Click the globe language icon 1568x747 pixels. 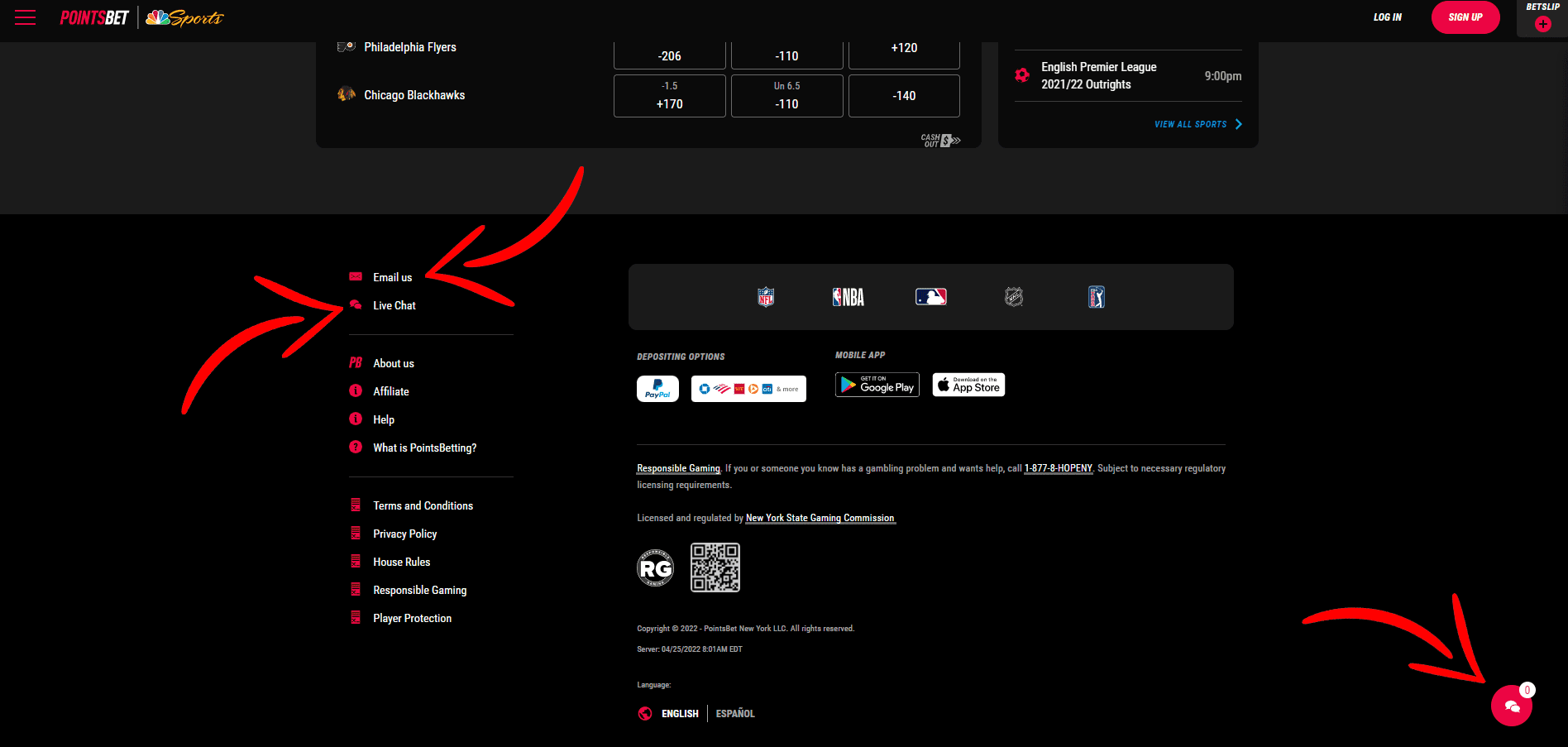point(645,713)
